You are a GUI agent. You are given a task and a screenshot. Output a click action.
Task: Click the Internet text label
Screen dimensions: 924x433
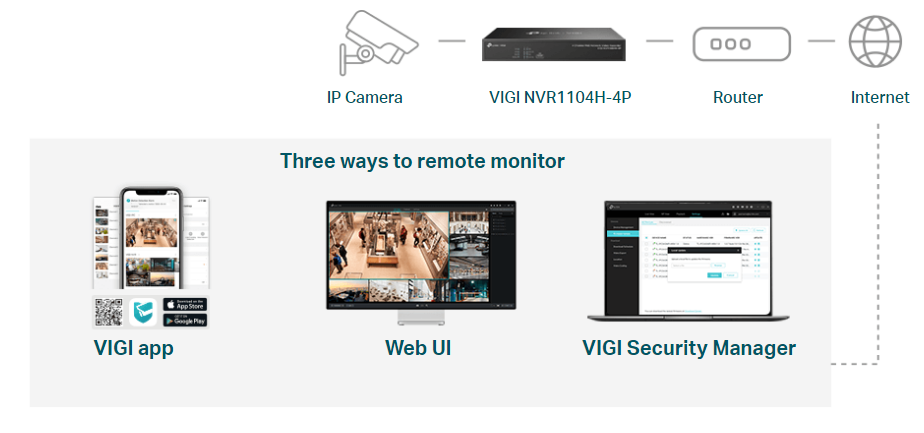[880, 97]
